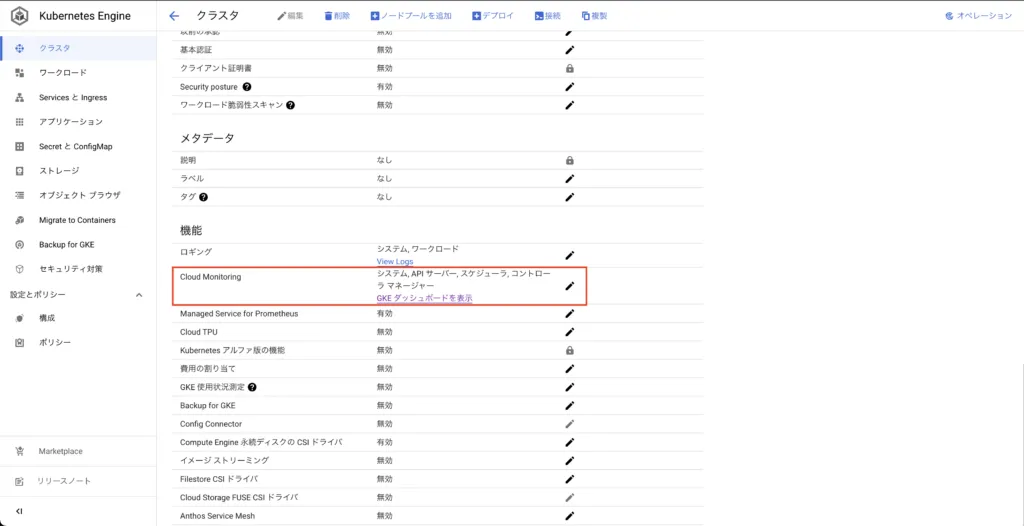Open help icon next to Security posture
This screenshot has width=1024, height=526.
248,86
